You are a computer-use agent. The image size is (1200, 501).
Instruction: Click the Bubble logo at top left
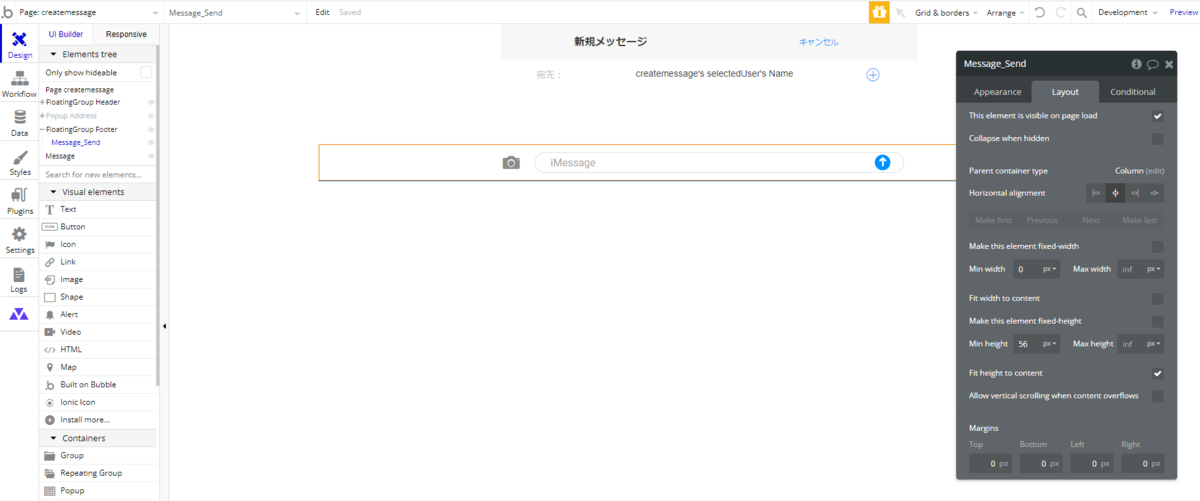point(7,13)
